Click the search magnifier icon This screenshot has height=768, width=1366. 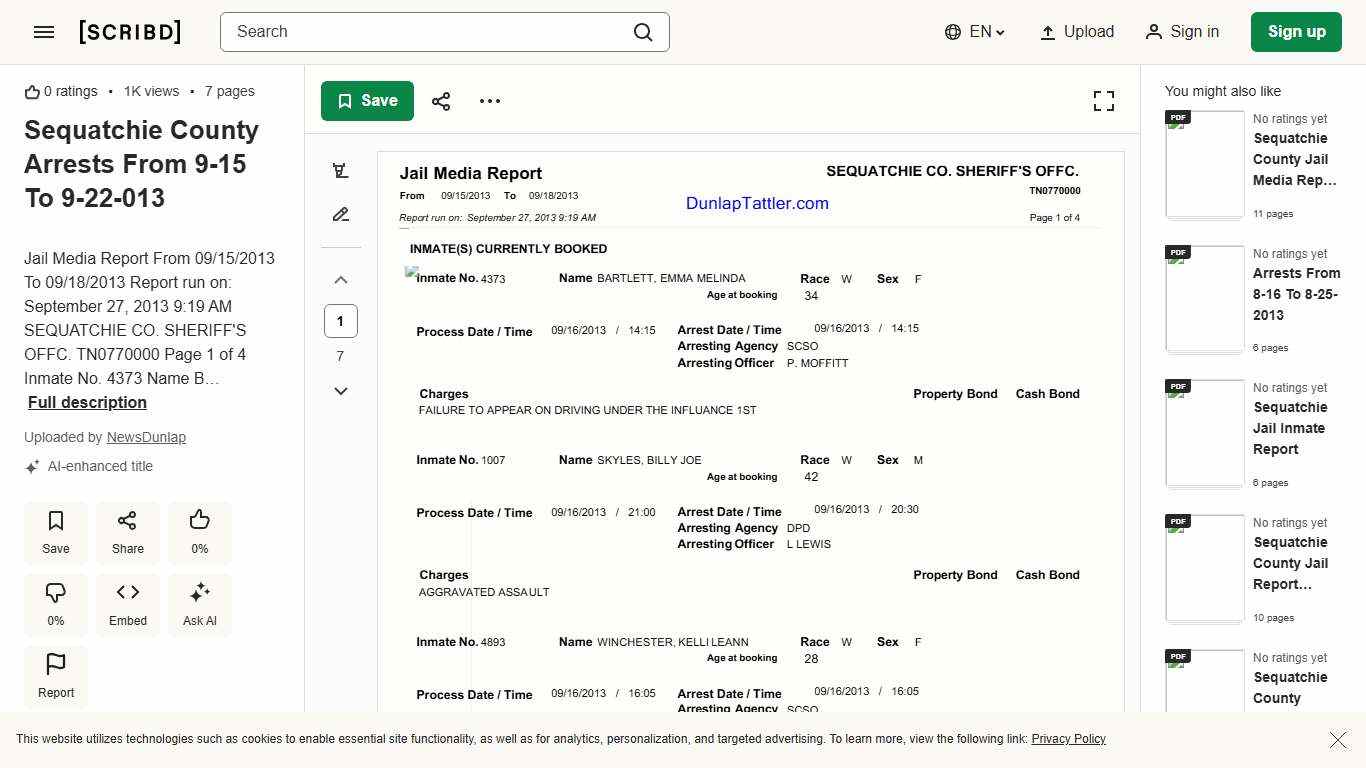click(x=643, y=32)
